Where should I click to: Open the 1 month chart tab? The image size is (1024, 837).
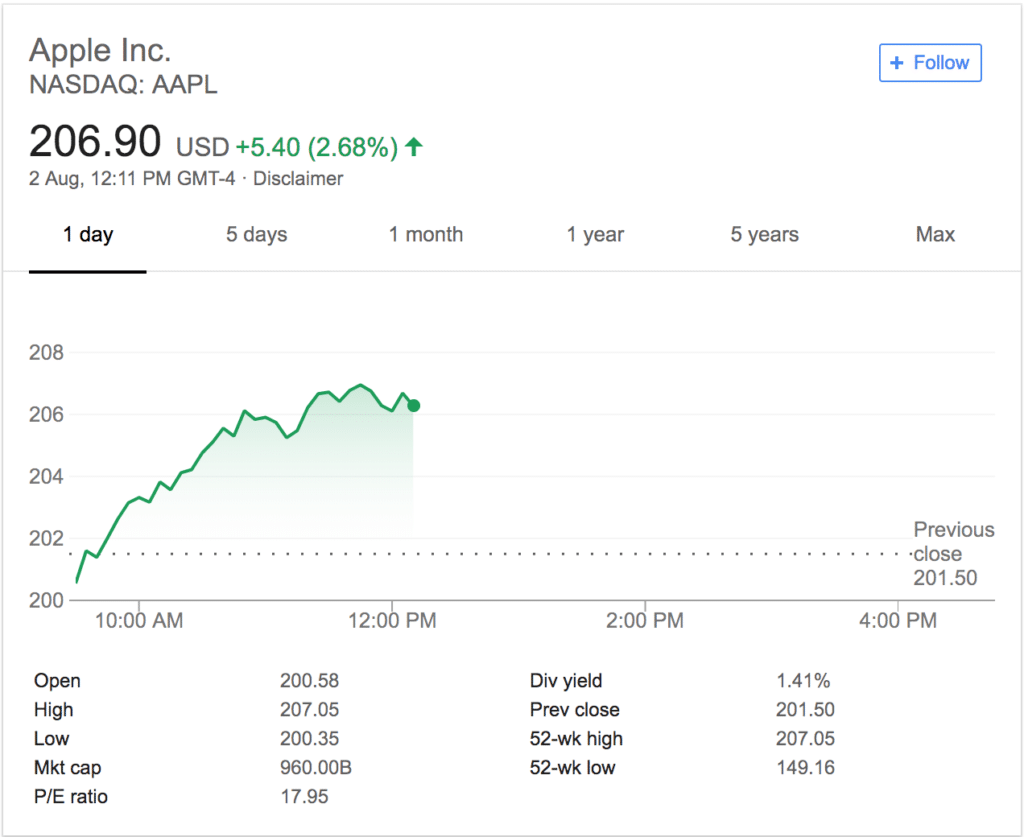[426, 235]
